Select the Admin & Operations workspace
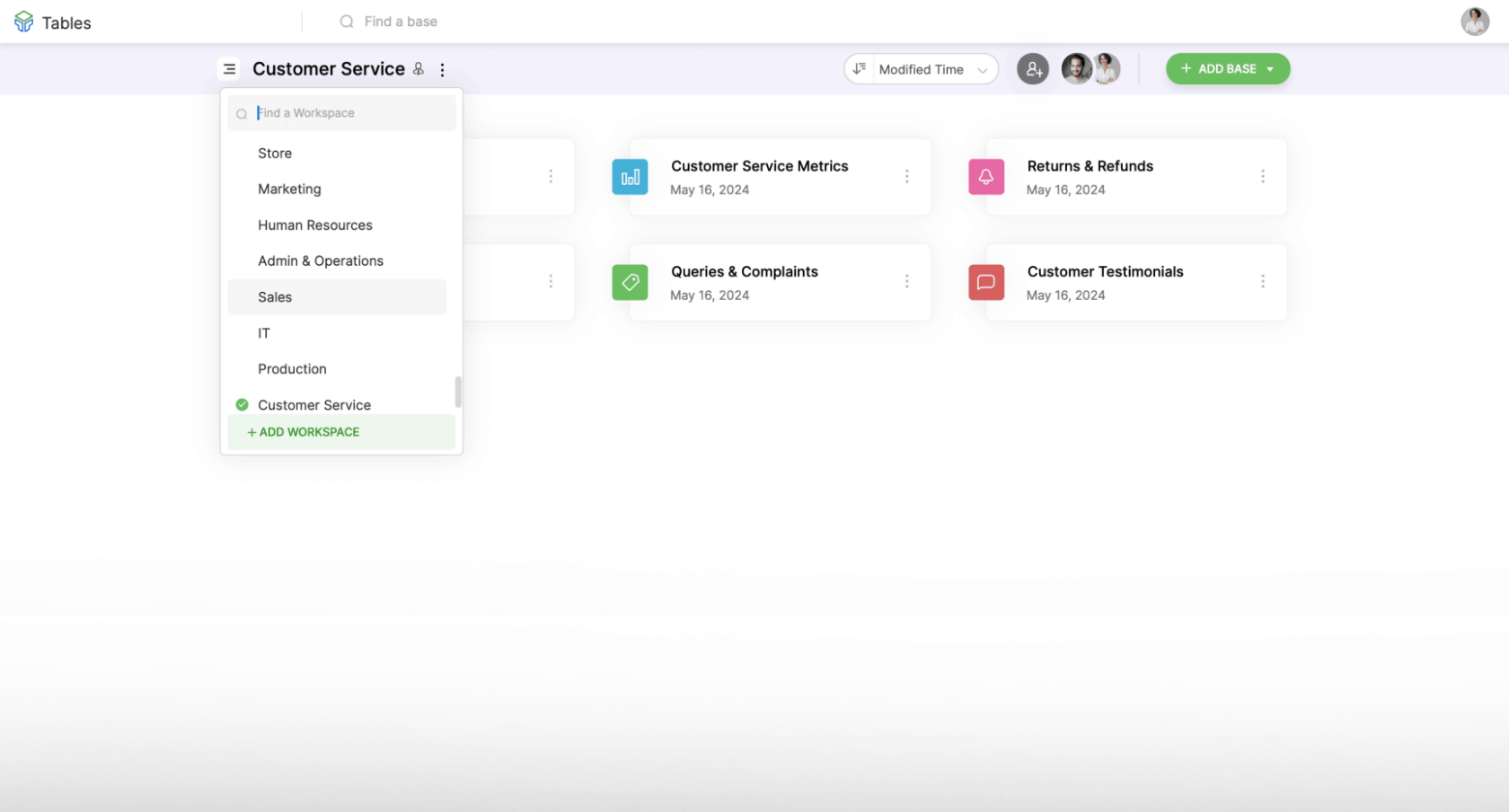 pos(337,261)
